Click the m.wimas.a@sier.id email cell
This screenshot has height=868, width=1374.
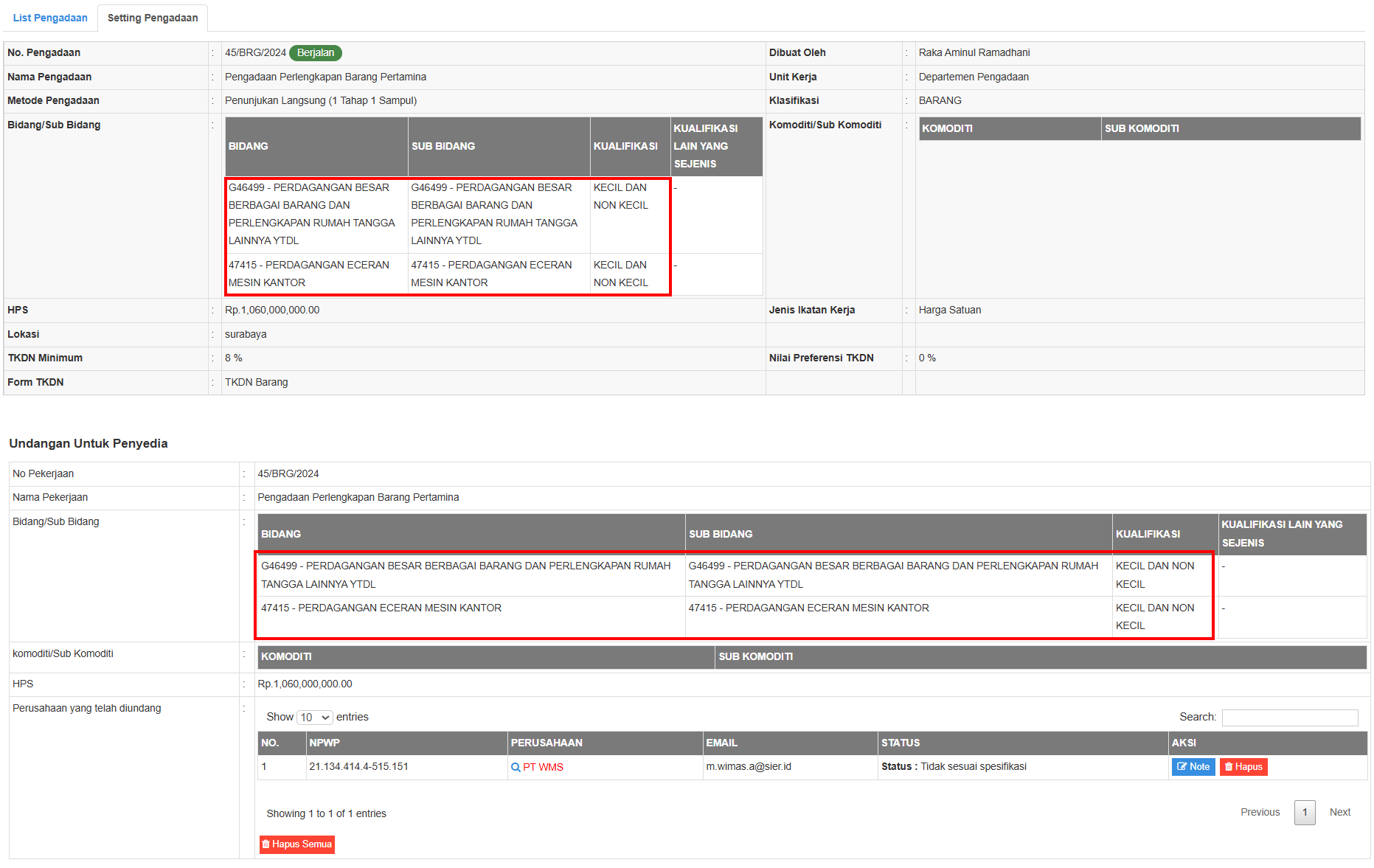click(749, 767)
